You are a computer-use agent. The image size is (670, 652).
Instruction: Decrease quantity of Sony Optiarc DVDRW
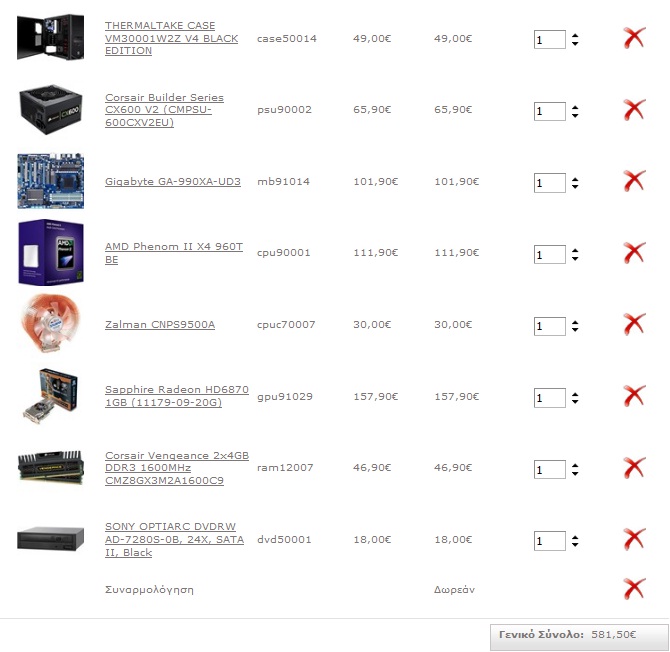tap(575, 545)
